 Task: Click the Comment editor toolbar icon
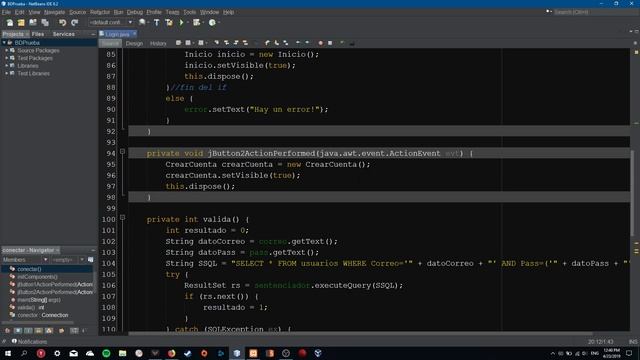(x=342, y=43)
